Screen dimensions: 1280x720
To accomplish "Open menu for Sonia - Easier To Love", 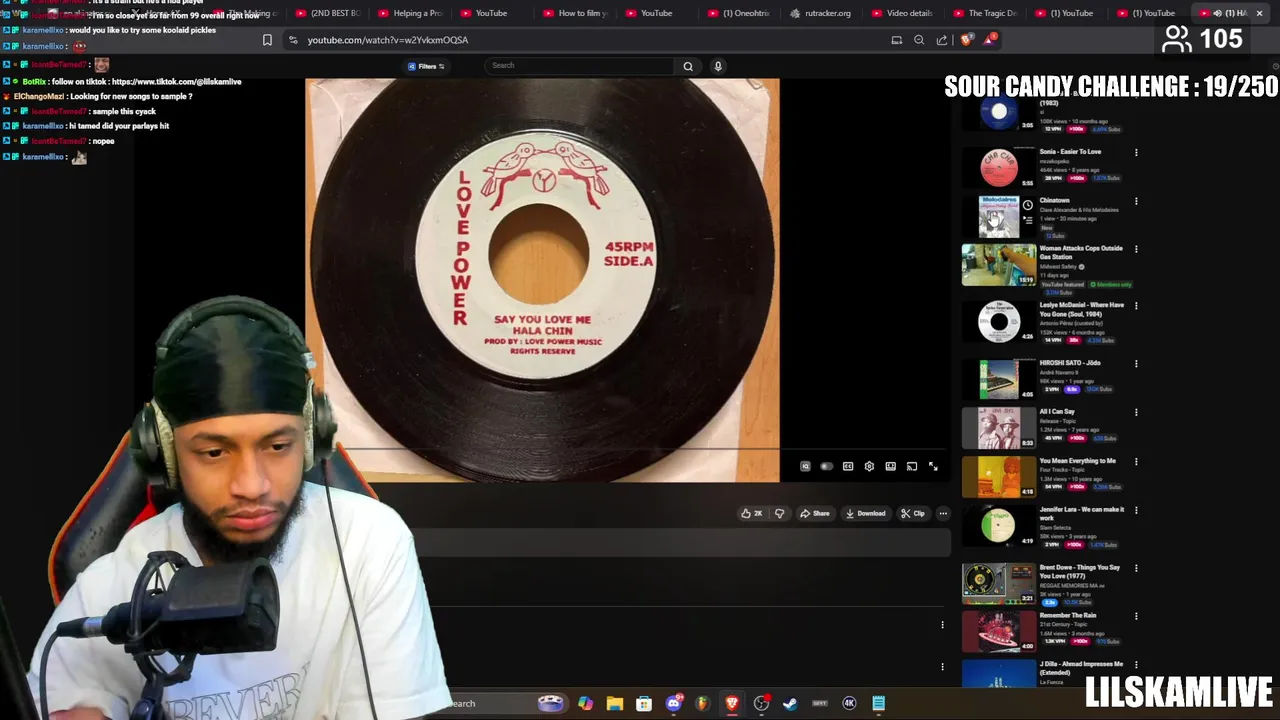I will 1136,153.
